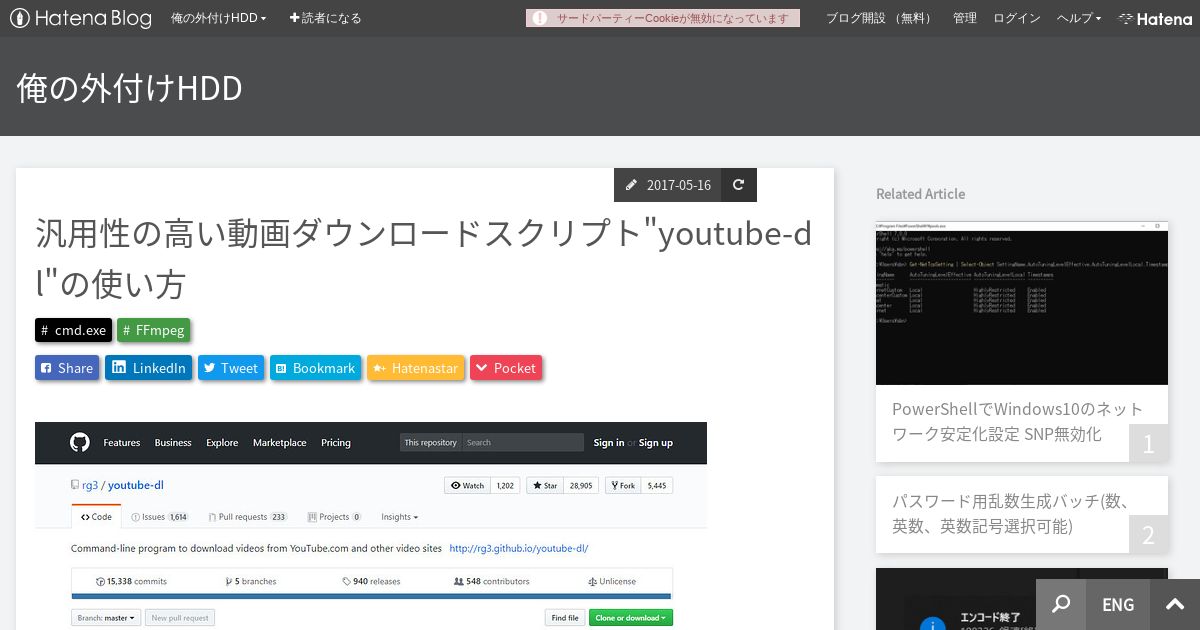1200x630 pixels.
Task: Share the article on LinkedIn
Action: pos(148,368)
